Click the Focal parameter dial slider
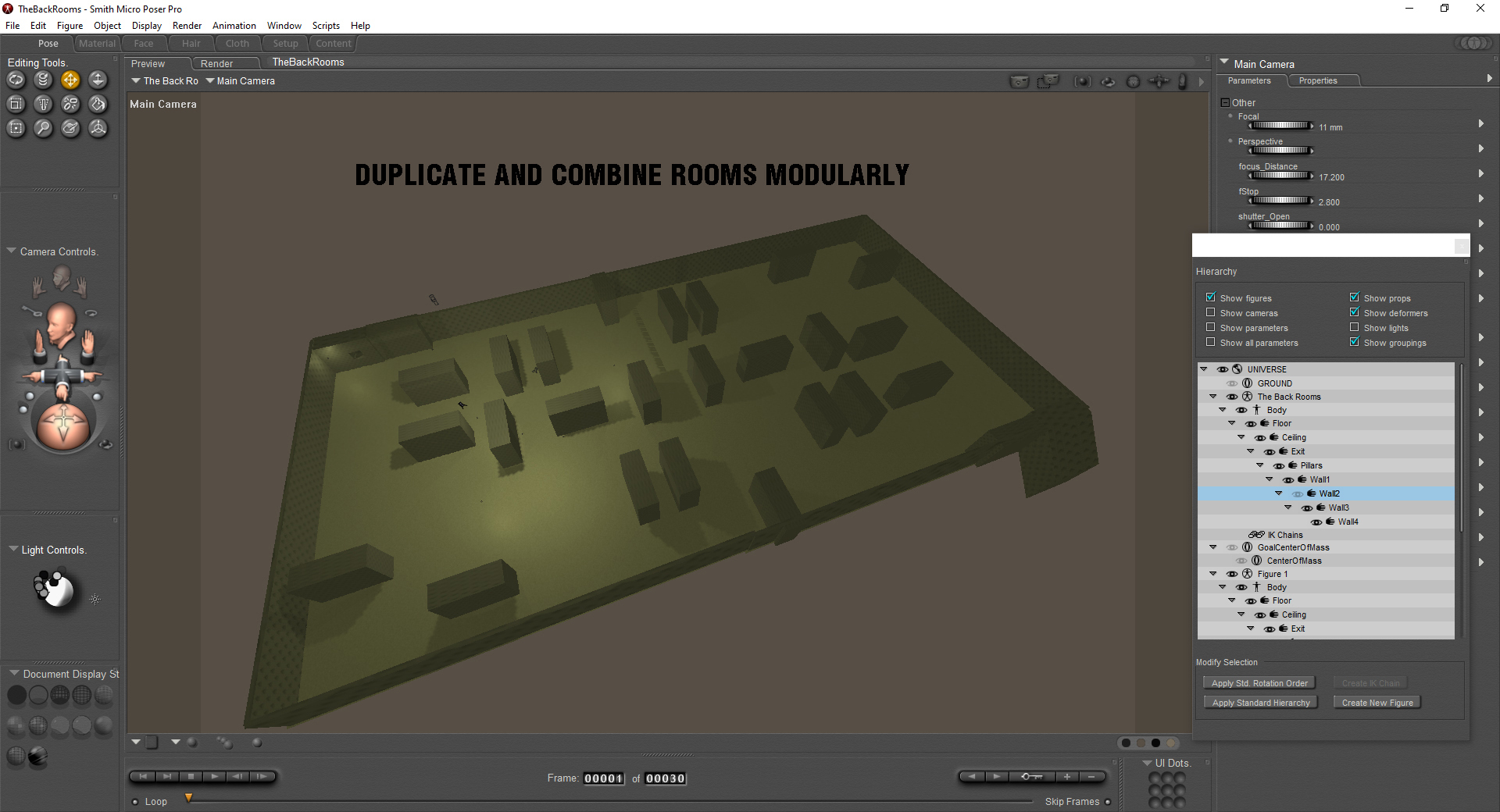The width and height of the screenshot is (1500, 812). point(1281,126)
